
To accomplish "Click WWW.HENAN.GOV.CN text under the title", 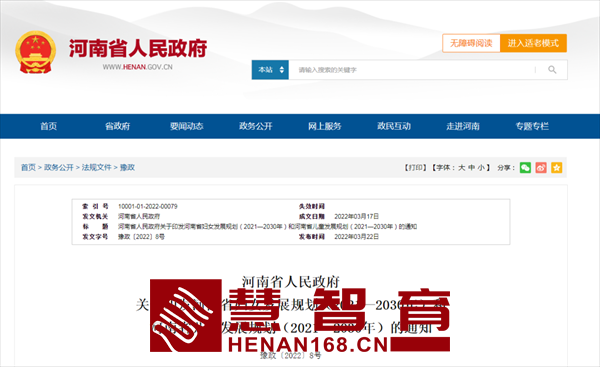I will (137, 67).
